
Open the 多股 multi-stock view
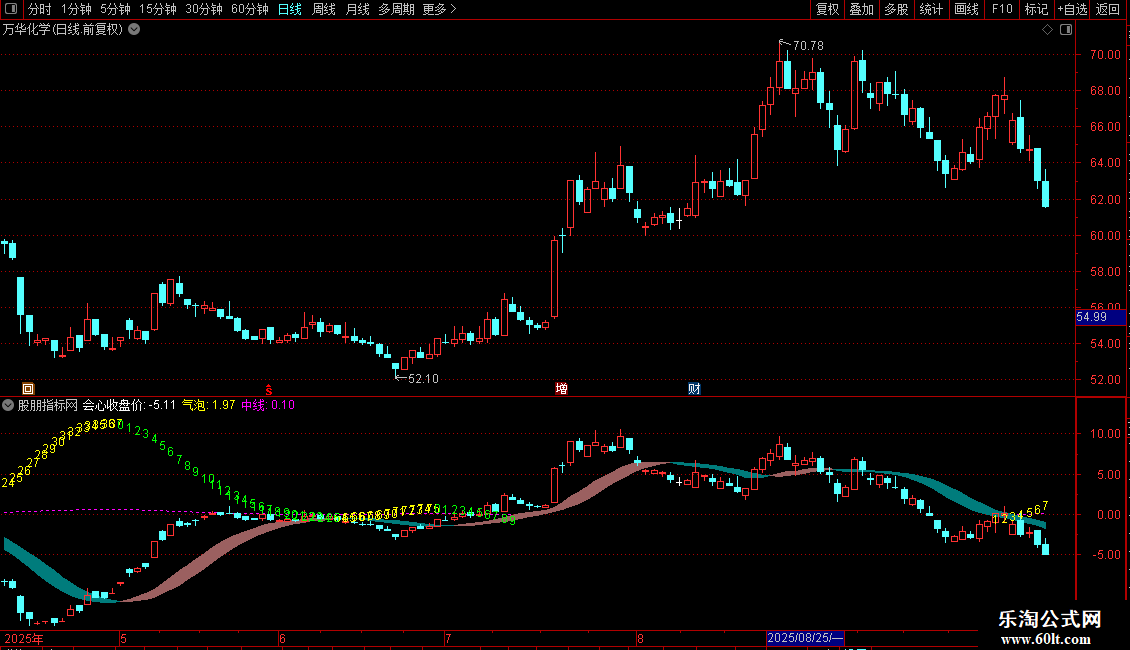(x=897, y=9)
